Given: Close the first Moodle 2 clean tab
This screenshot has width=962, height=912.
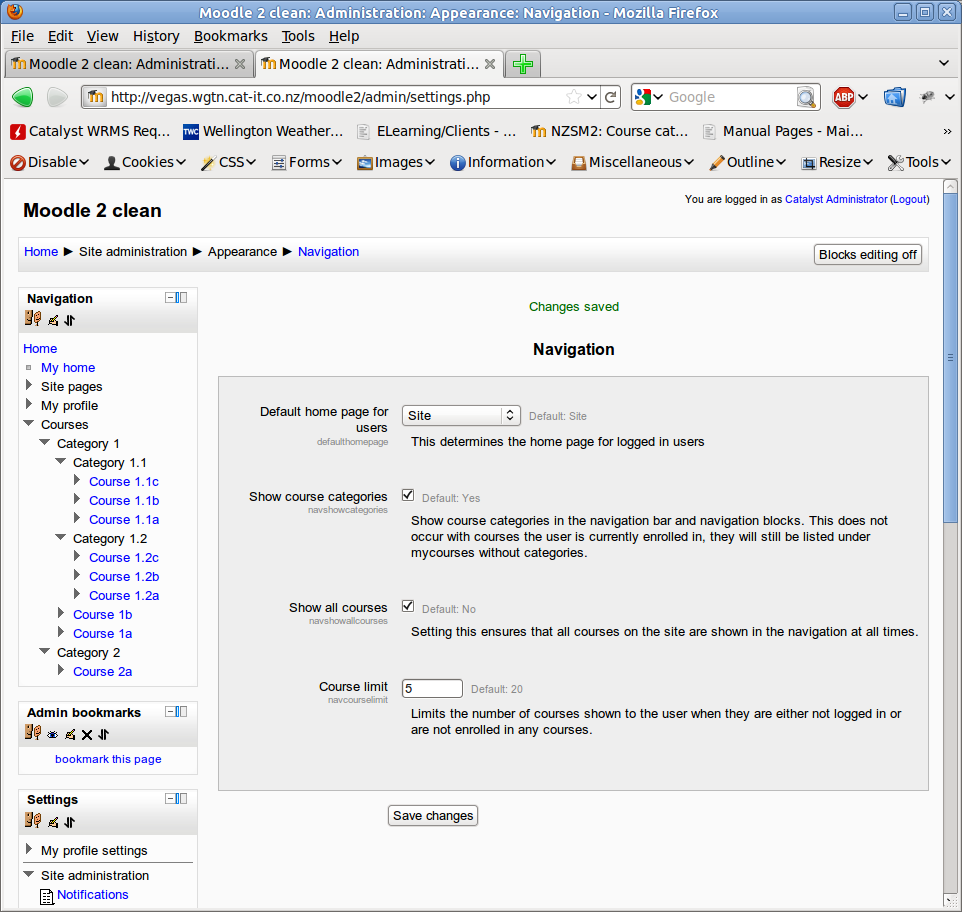Looking at the screenshot, I should 240,64.
